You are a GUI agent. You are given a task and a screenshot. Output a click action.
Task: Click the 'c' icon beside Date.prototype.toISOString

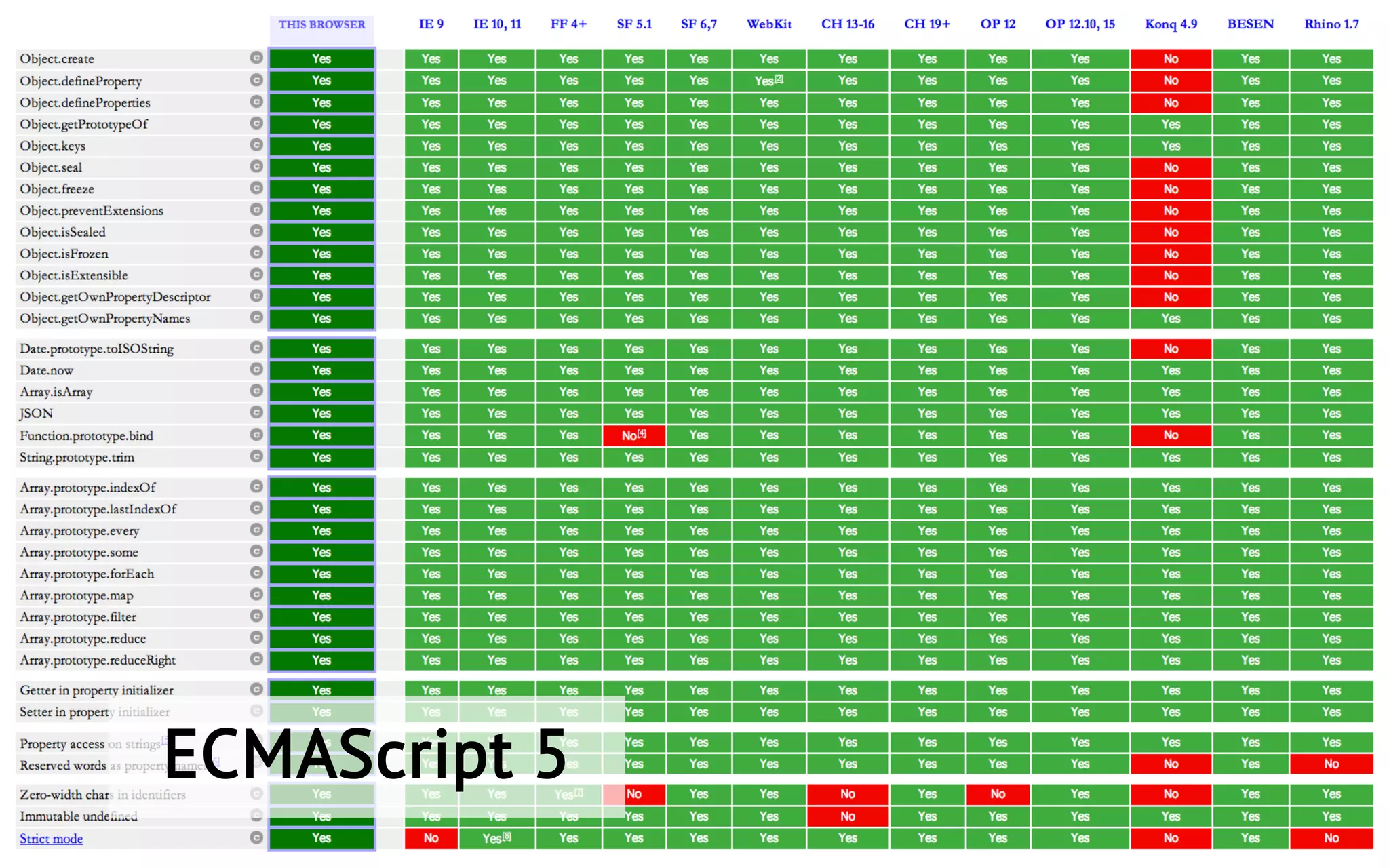click(256, 348)
